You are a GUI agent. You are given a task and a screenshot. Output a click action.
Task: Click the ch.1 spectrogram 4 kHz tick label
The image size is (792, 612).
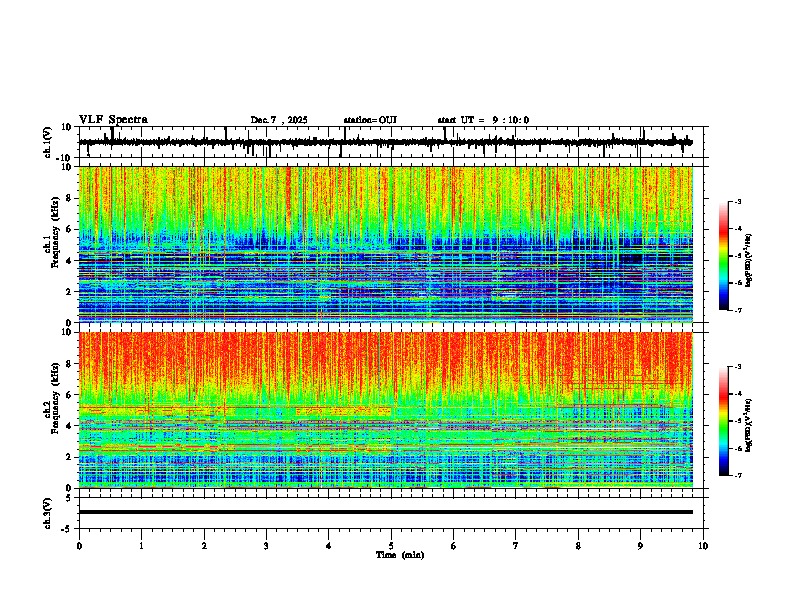[x=69, y=261]
